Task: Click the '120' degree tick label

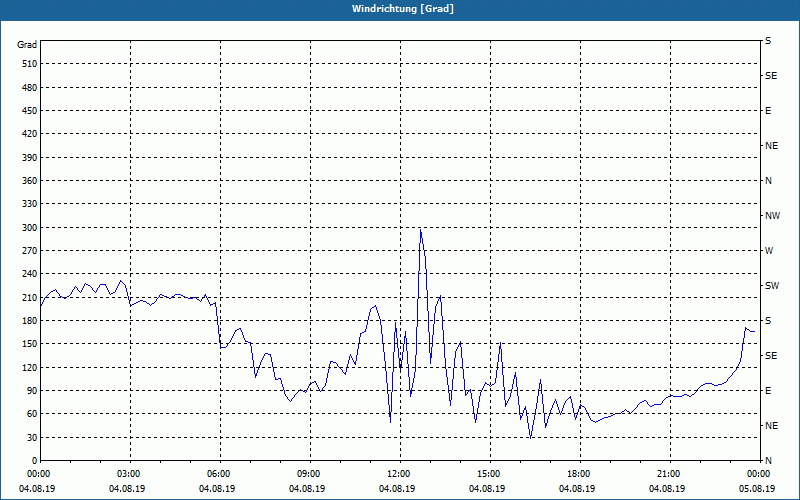Action: click(x=30, y=367)
